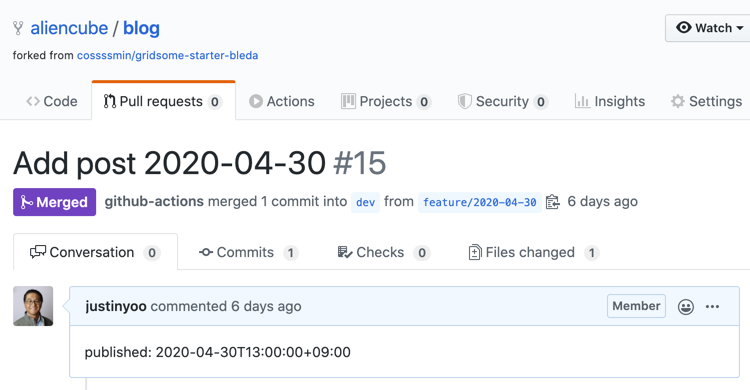Open the repository Settings tab
Screen dimensions: 750x390
coord(706,101)
